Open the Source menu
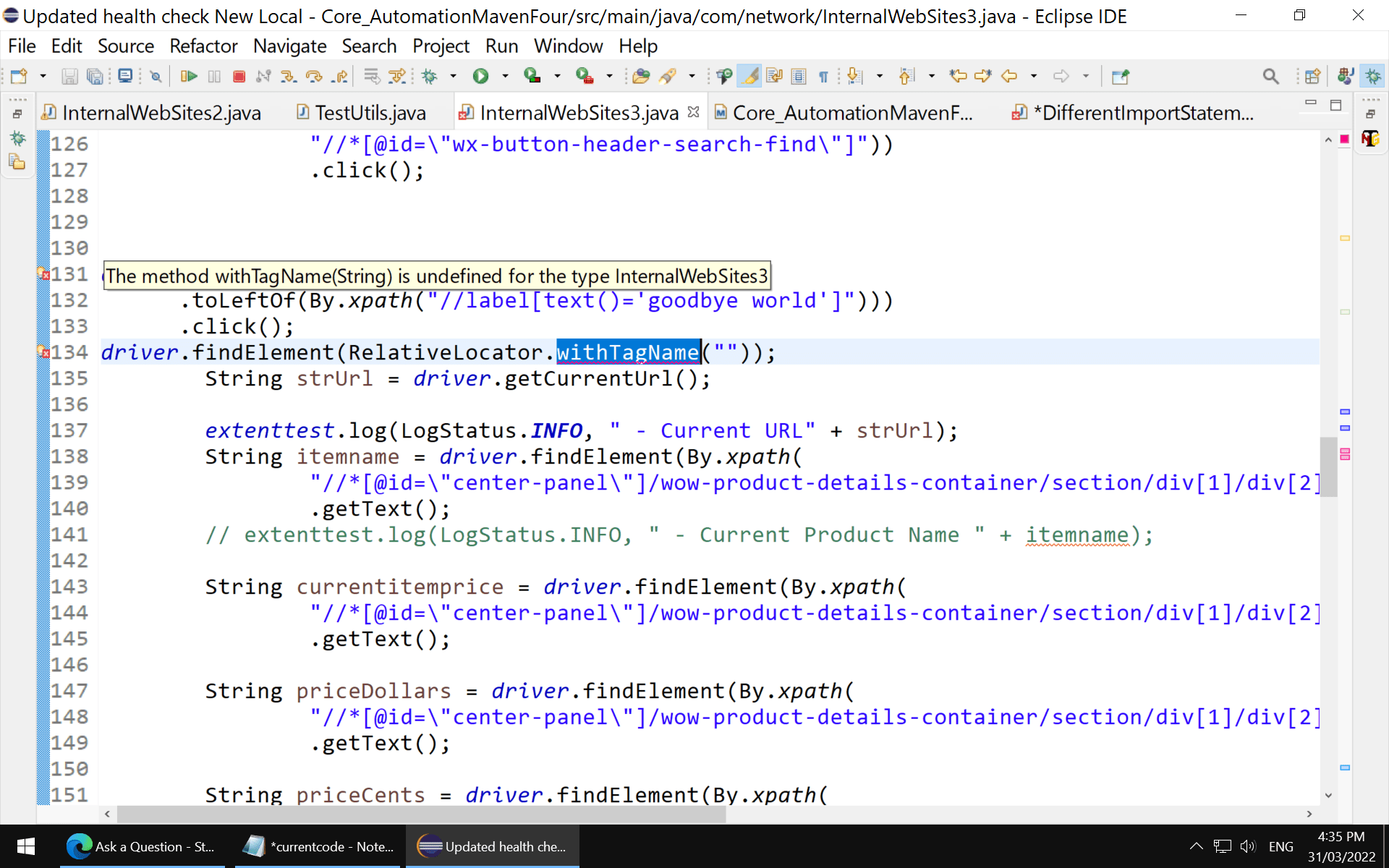1389x868 pixels. click(x=126, y=46)
